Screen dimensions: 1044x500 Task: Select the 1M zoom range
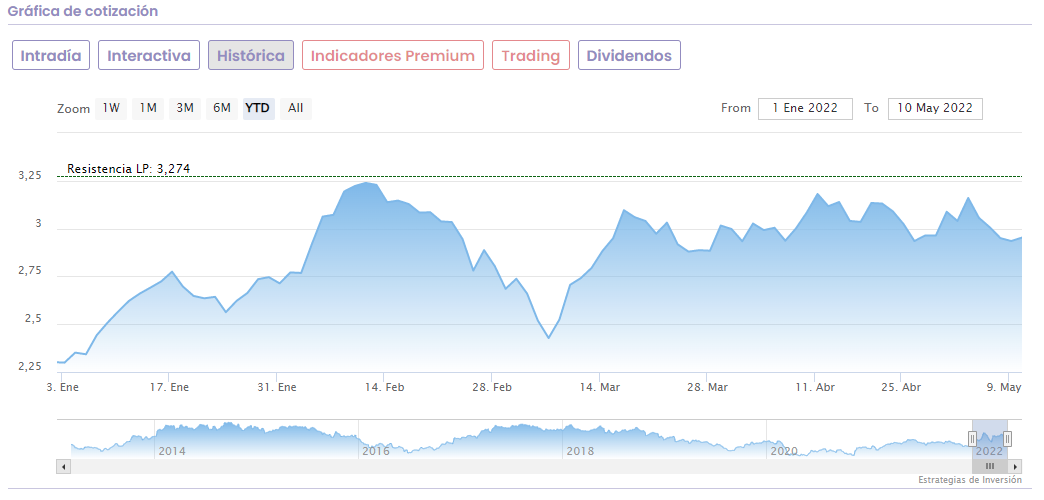[148, 108]
